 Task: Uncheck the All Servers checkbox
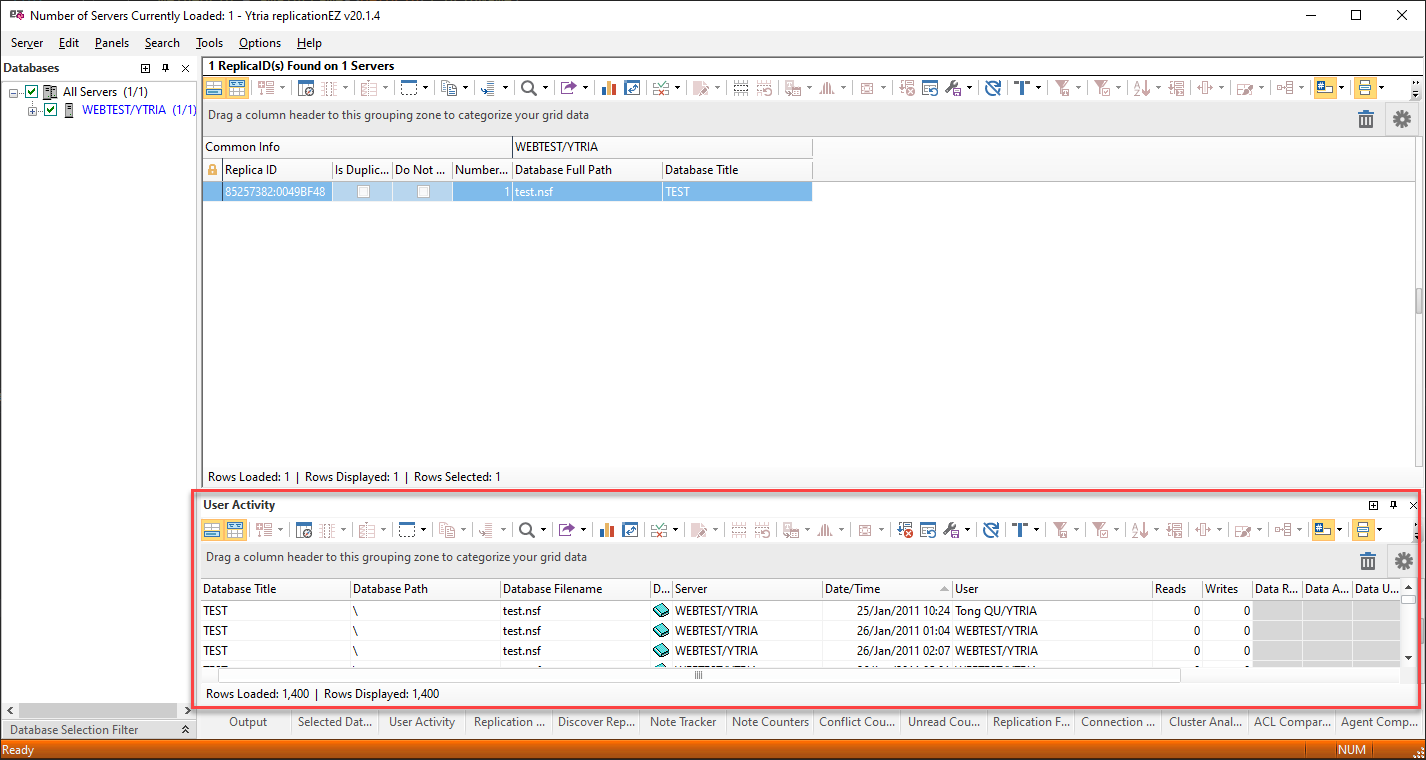pos(31,92)
